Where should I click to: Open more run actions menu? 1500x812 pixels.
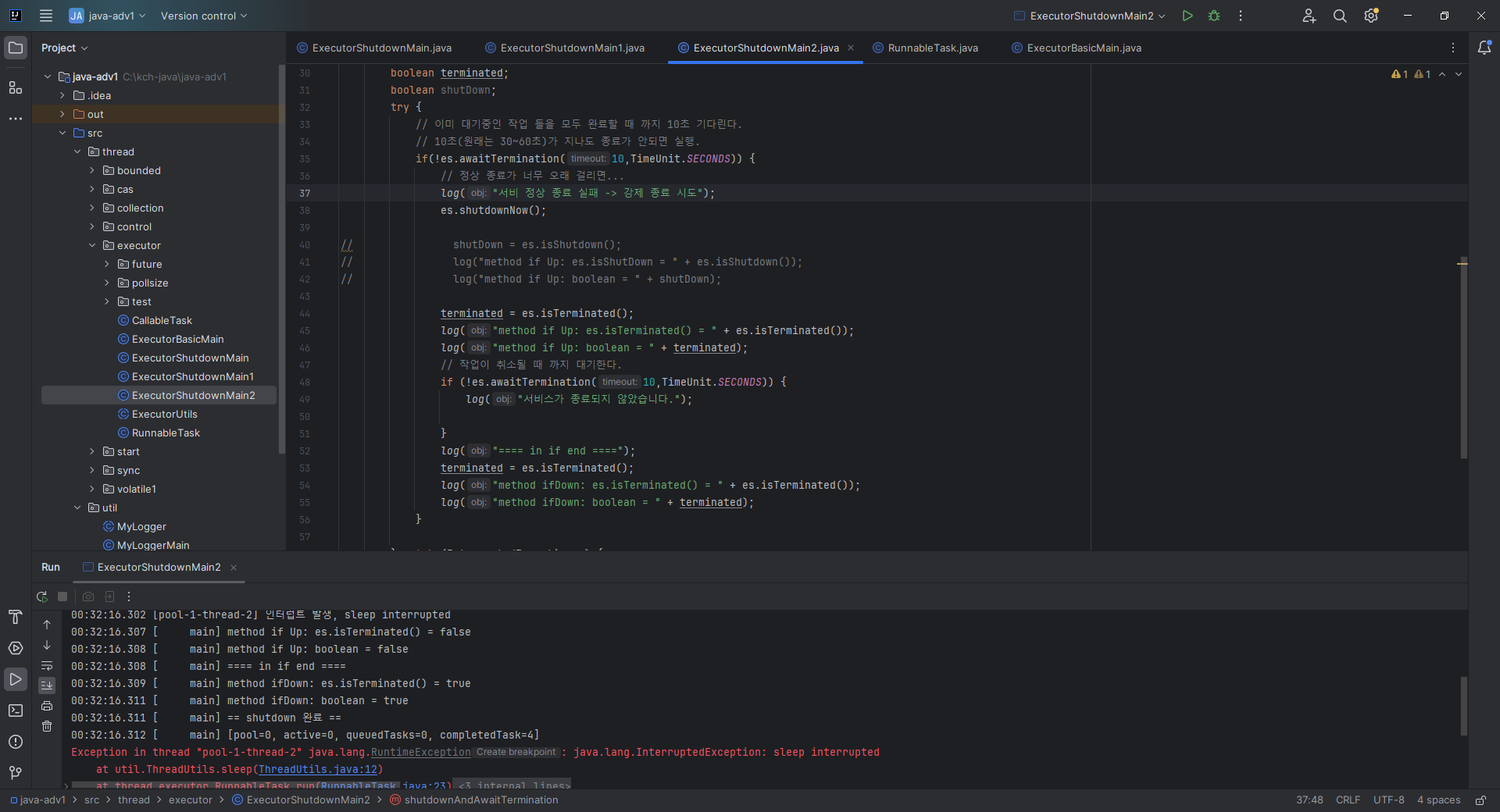coord(1241,16)
